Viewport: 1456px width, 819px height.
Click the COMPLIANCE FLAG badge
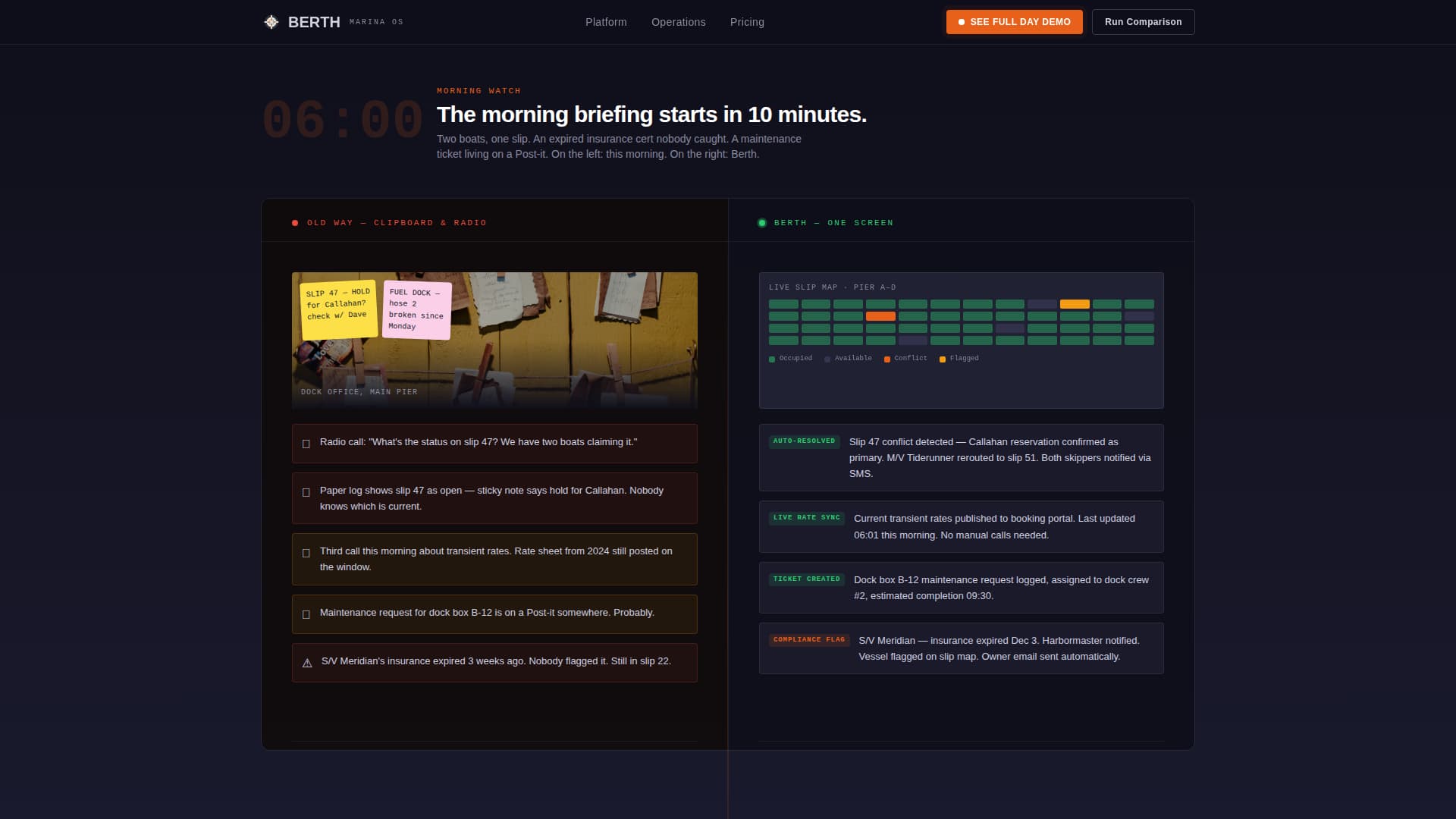808,639
